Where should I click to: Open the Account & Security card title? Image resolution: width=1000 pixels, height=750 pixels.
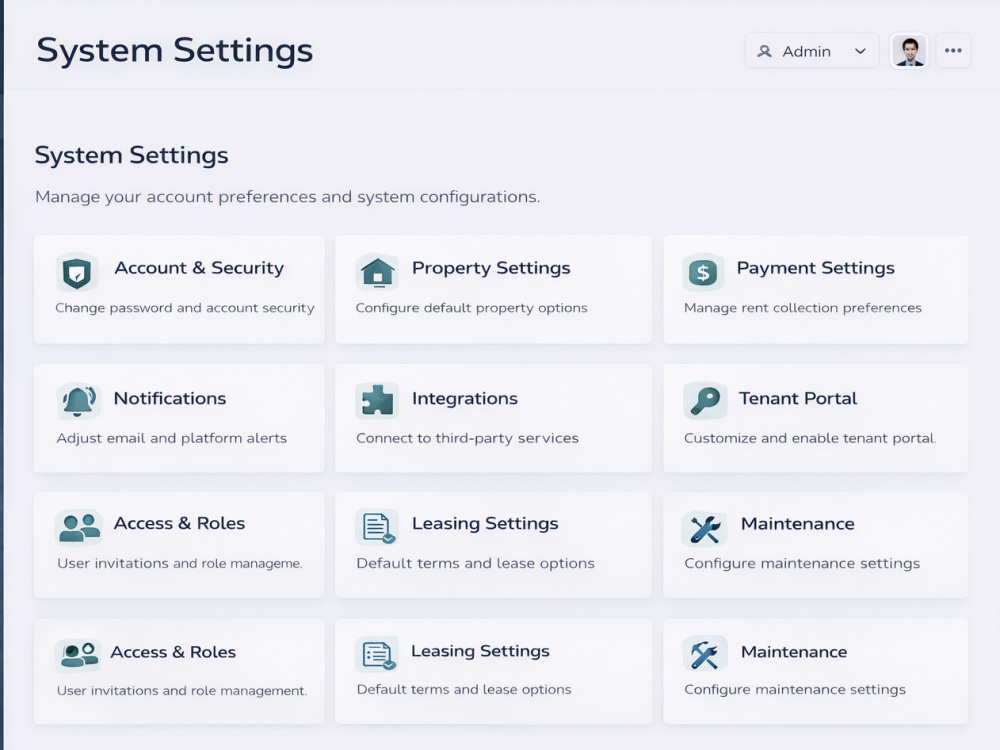(199, 268)
